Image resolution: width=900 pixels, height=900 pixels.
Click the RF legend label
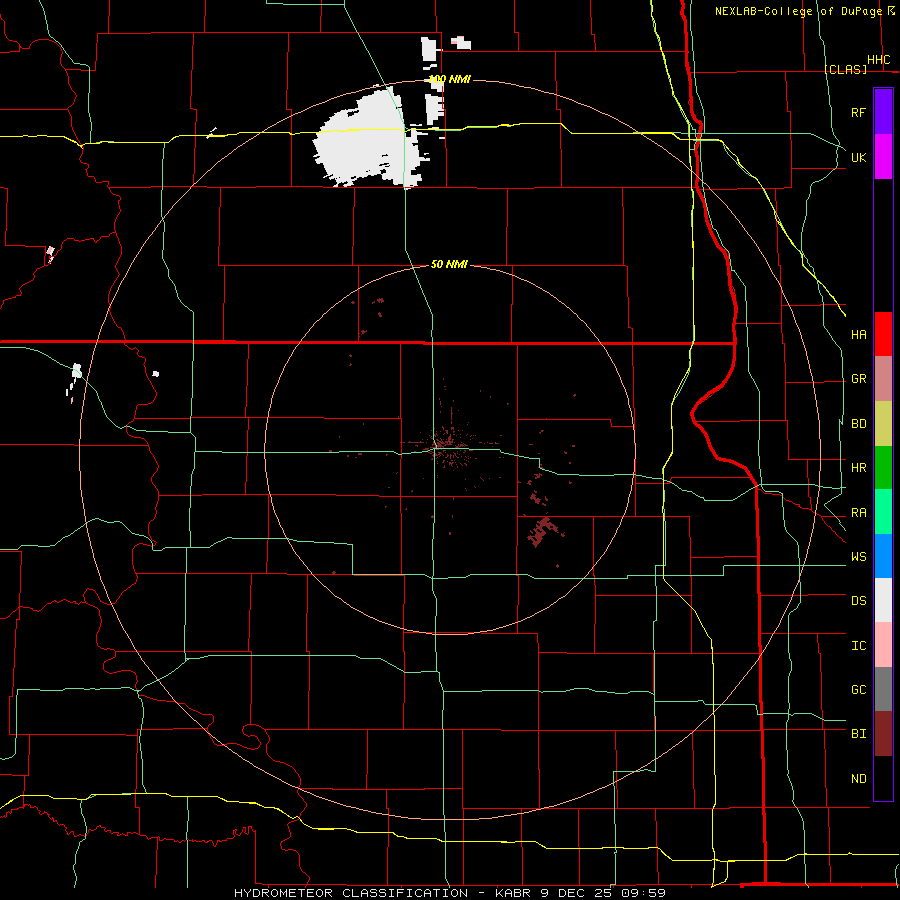(858, 112)
